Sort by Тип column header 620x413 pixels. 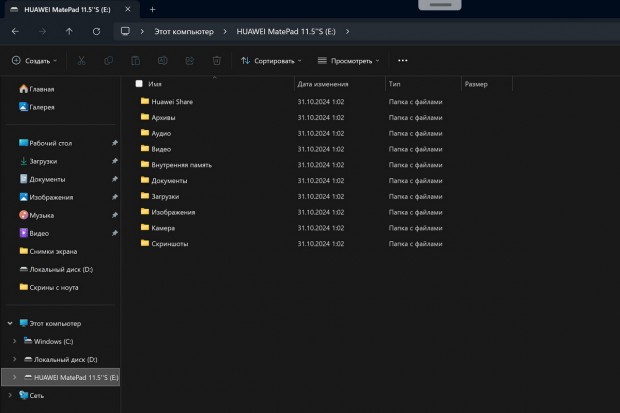pos(394,84)
